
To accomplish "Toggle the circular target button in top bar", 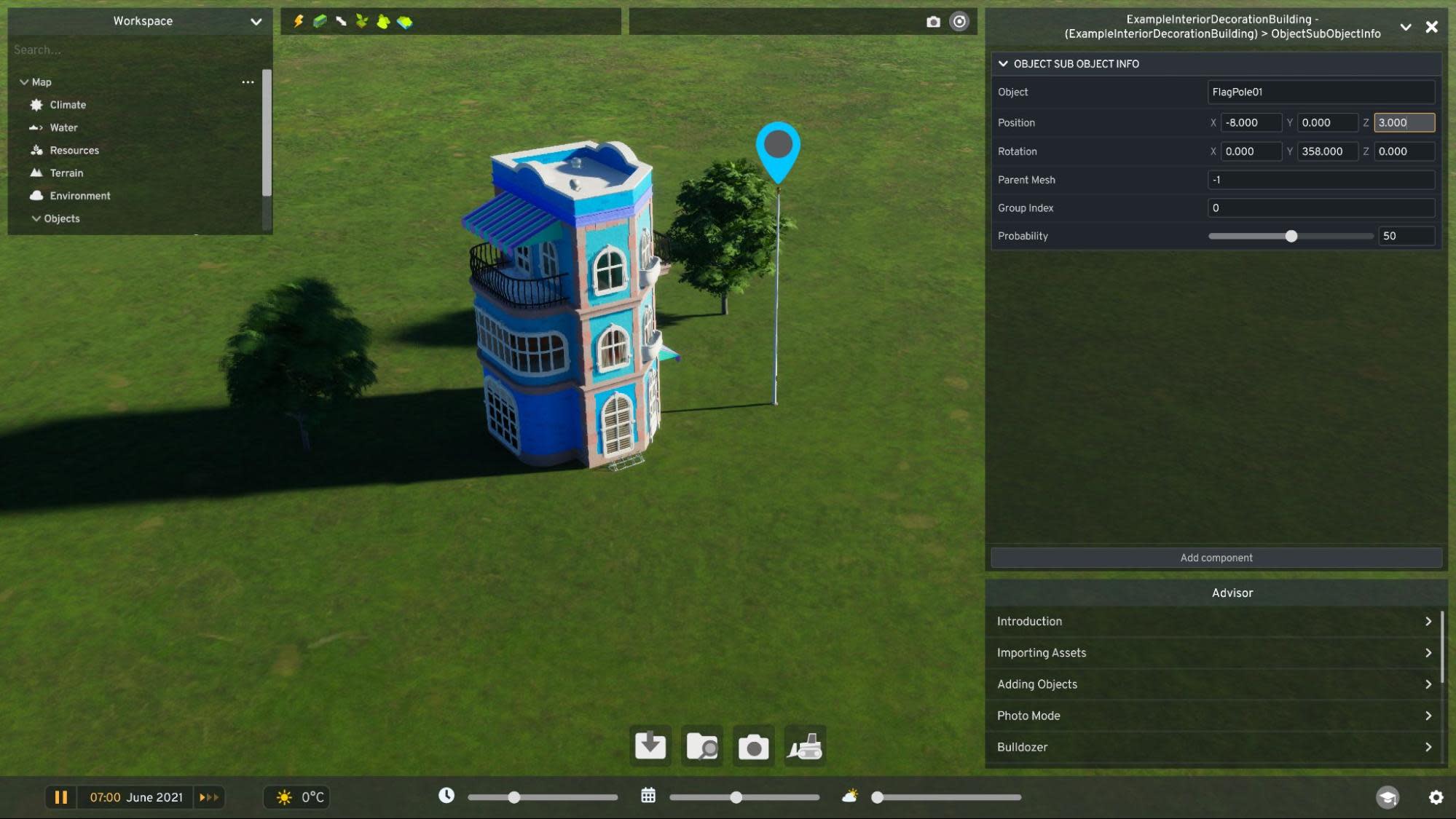I will pos(960,22).
